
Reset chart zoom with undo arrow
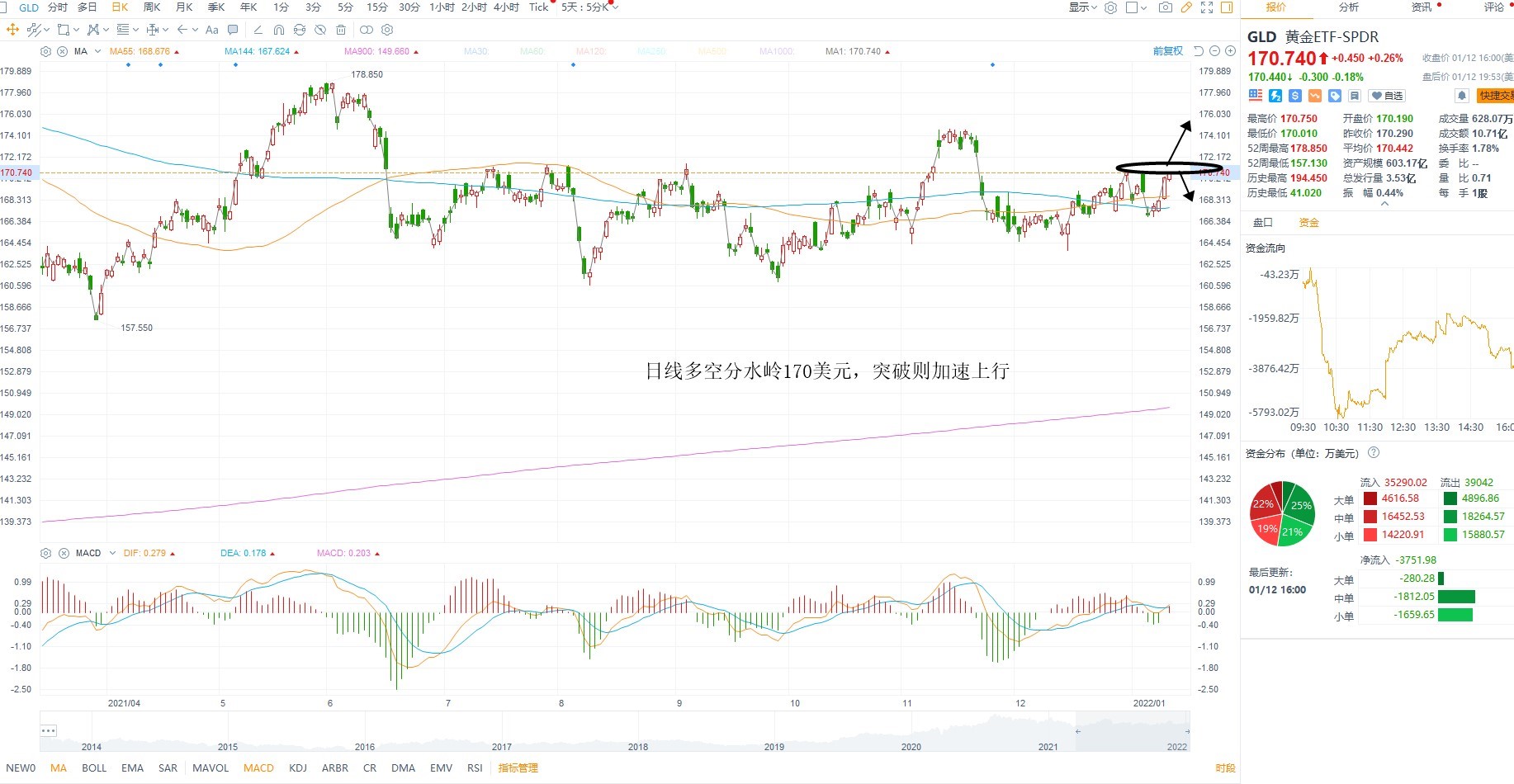tap(1199, 51)
